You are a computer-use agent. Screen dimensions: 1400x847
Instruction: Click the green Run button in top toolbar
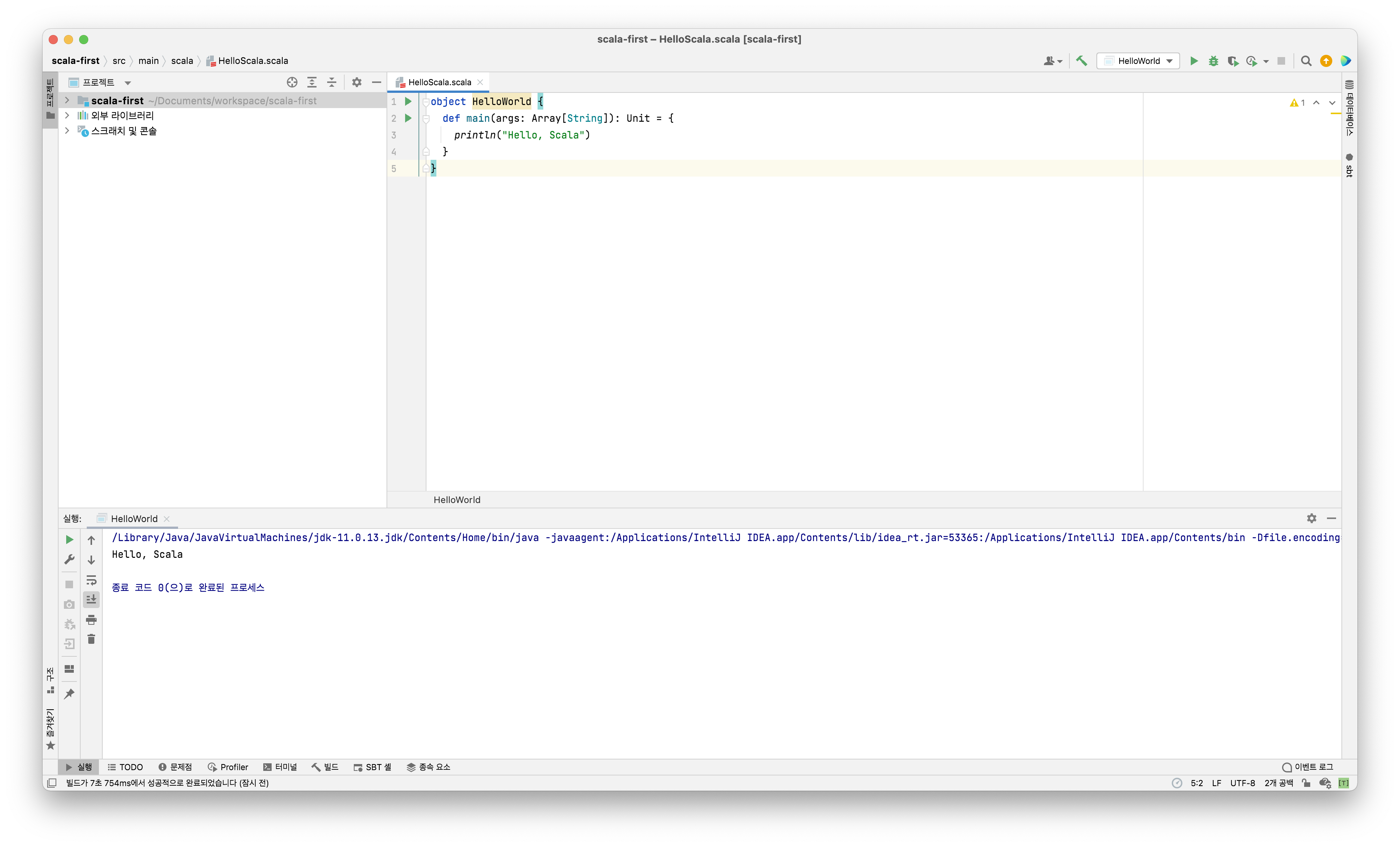(x=1194, y=61)
